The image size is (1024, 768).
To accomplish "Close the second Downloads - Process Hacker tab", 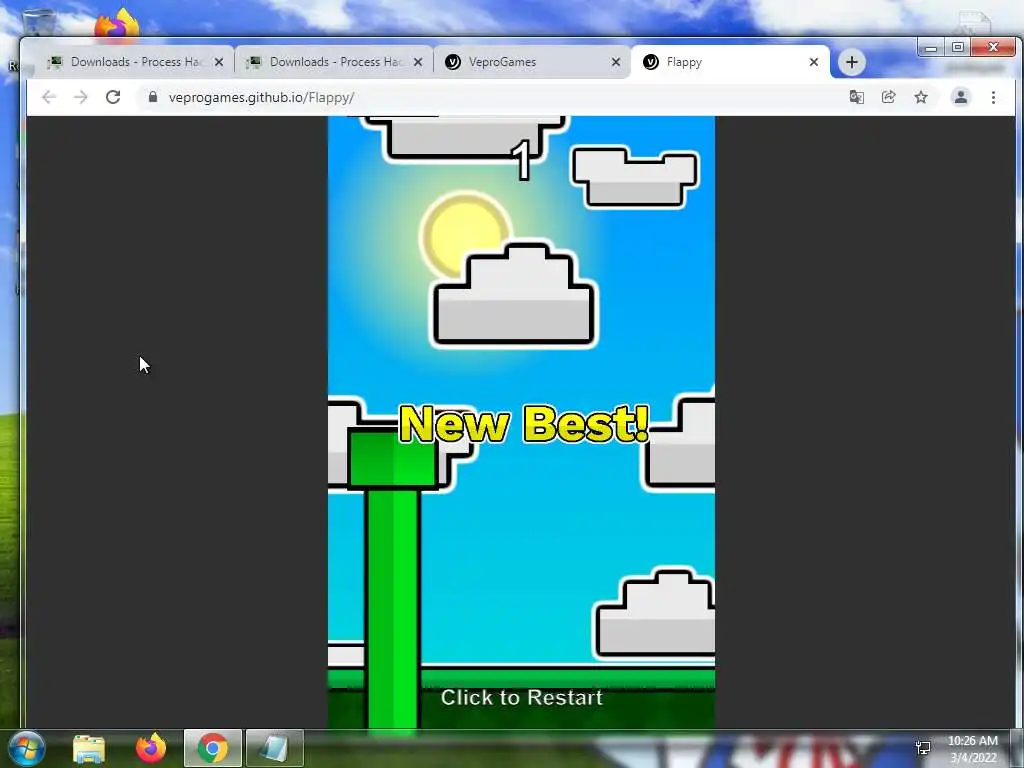I will pos(418,62).
